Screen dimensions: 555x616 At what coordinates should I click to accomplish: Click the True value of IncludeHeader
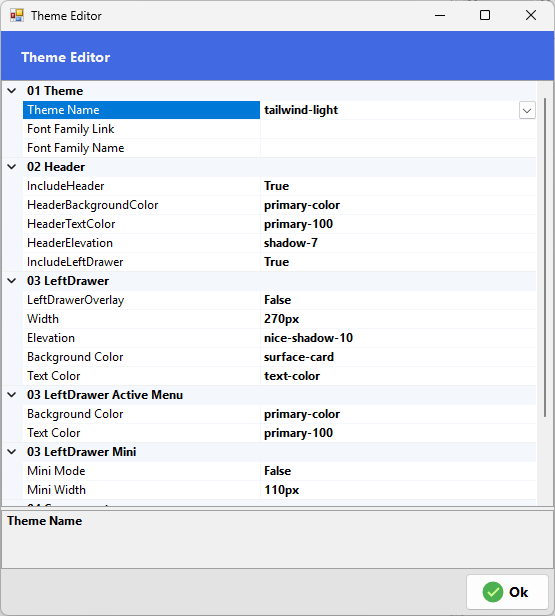click(277, 186)
